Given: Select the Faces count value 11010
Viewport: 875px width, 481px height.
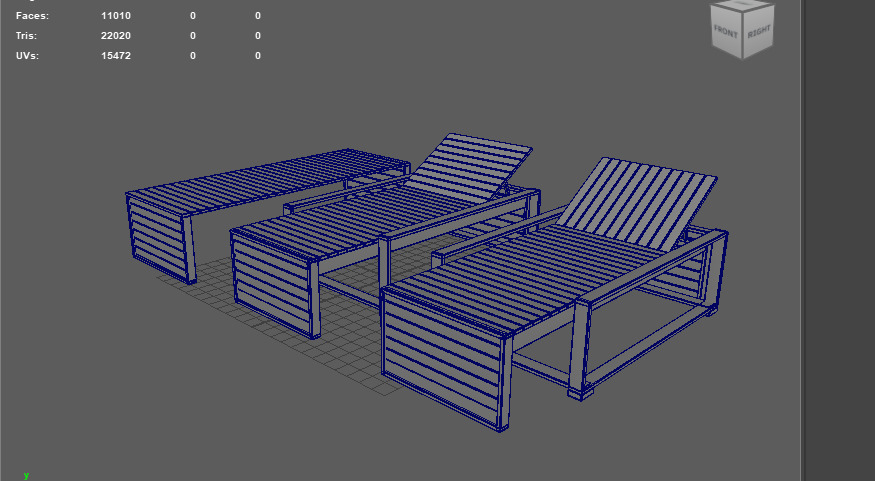Looking at the screenshot, I should pos(116,16).
